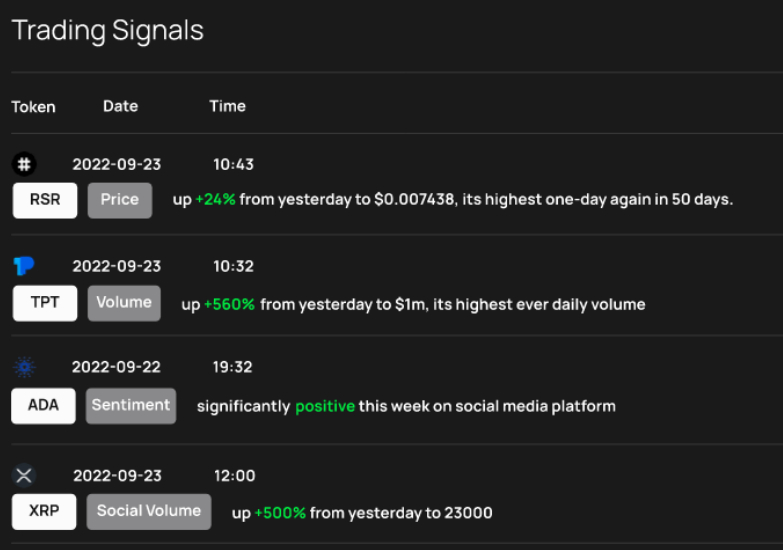The height and width of the screenshot is (550, 783).
Task: Sort by Token column header
Action: pos(33,107)
